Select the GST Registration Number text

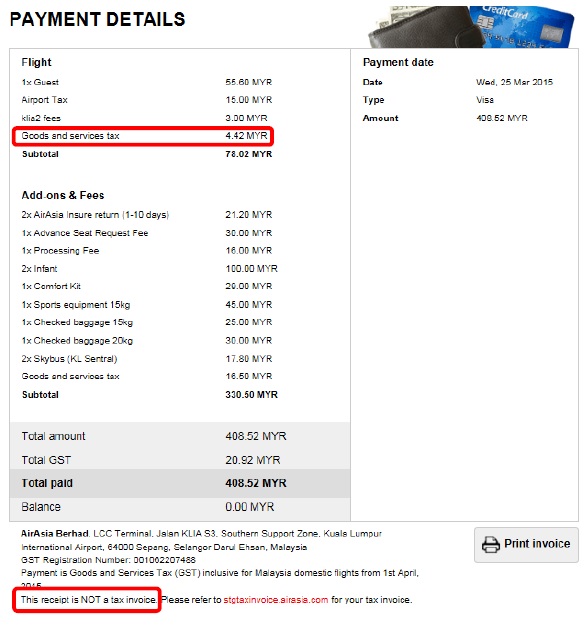(x=108, y=560)
